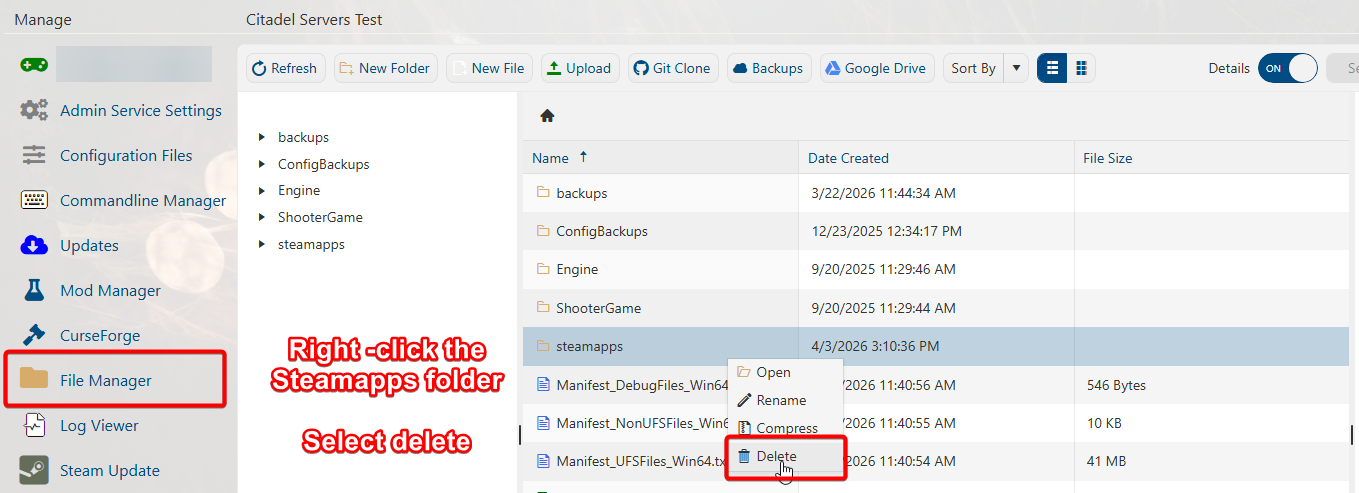1359x493 pixels.
Task: Toggle the Details ON switch
Action: tap(1287, 68)
